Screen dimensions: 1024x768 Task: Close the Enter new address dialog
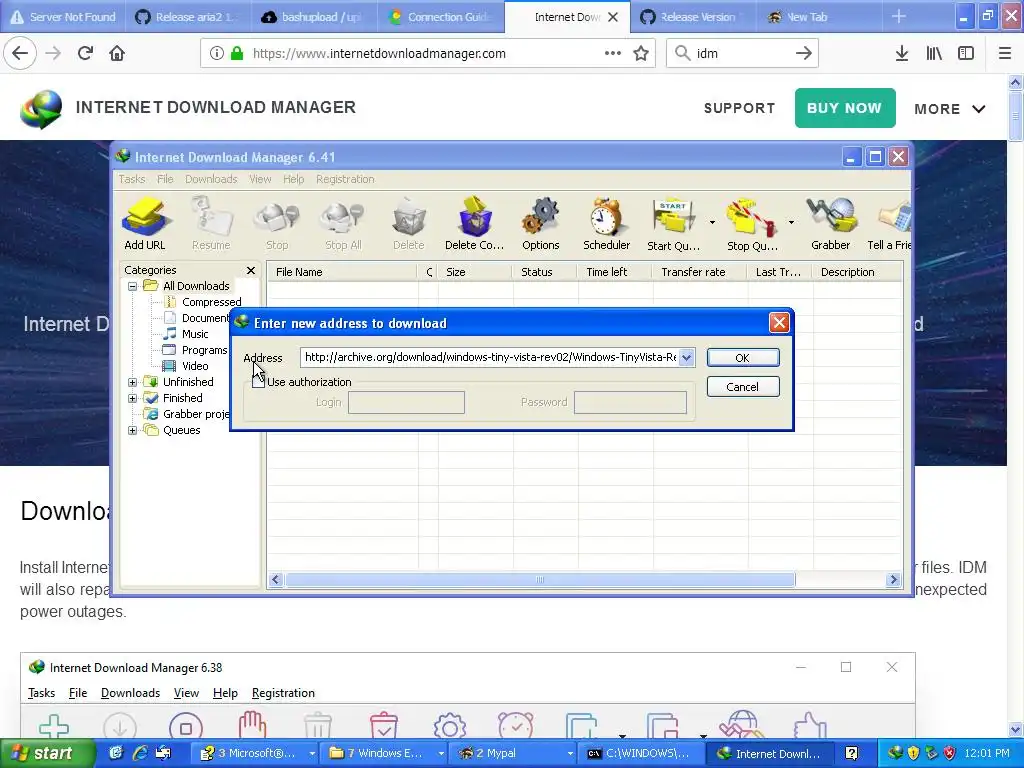[778, 323]
